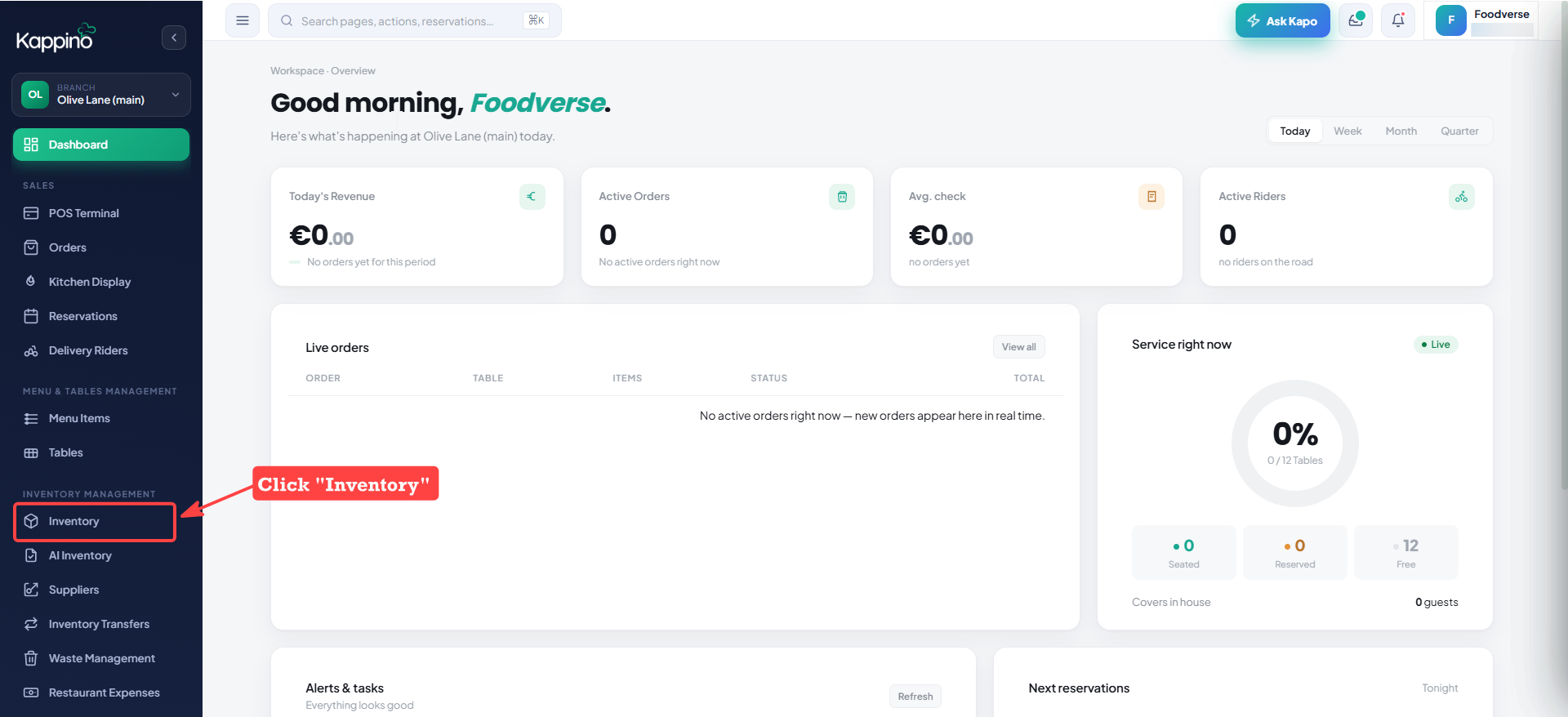Click the Foodverse avatar icon
The width and height of the screenshot is (1568, 717).
tap(1451, 20)
